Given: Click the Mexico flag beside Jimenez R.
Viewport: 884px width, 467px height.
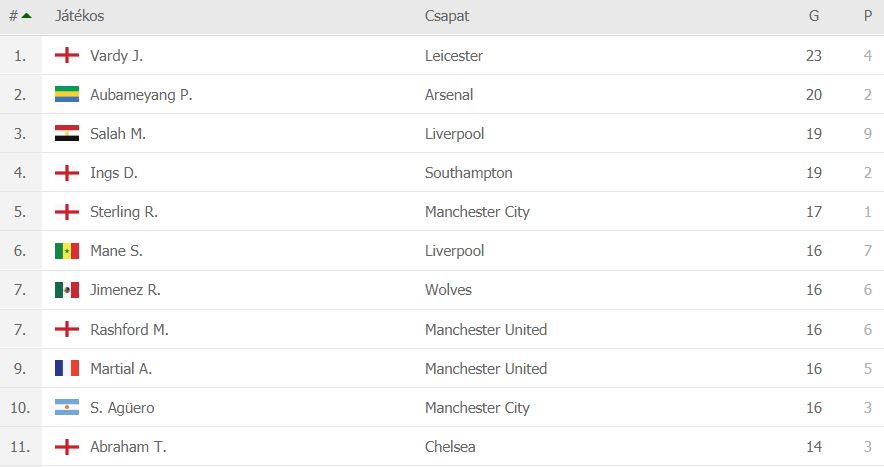Looking at the screenshot, I should point(67,290).
